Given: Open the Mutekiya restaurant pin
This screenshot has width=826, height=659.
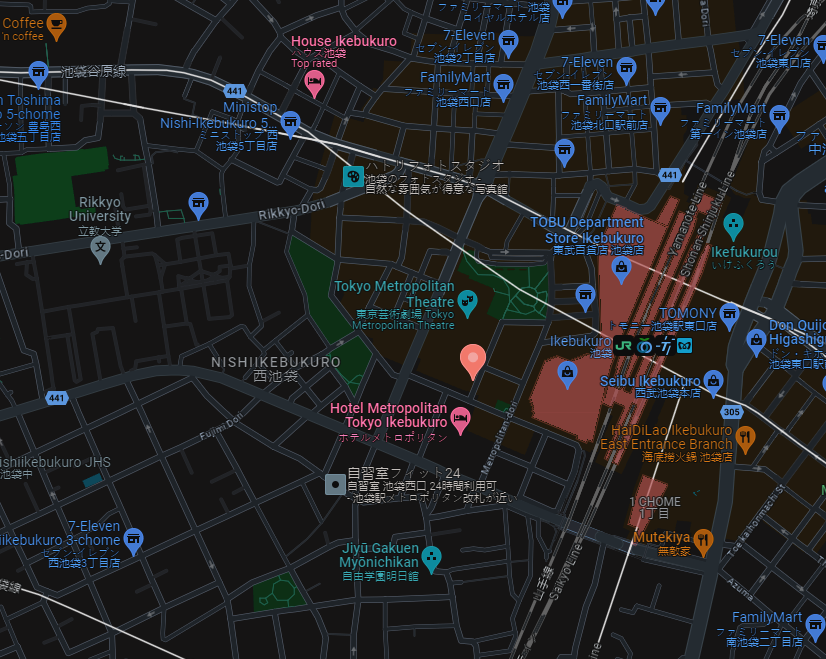Looking at the screenshot, I should pos(703,542).
